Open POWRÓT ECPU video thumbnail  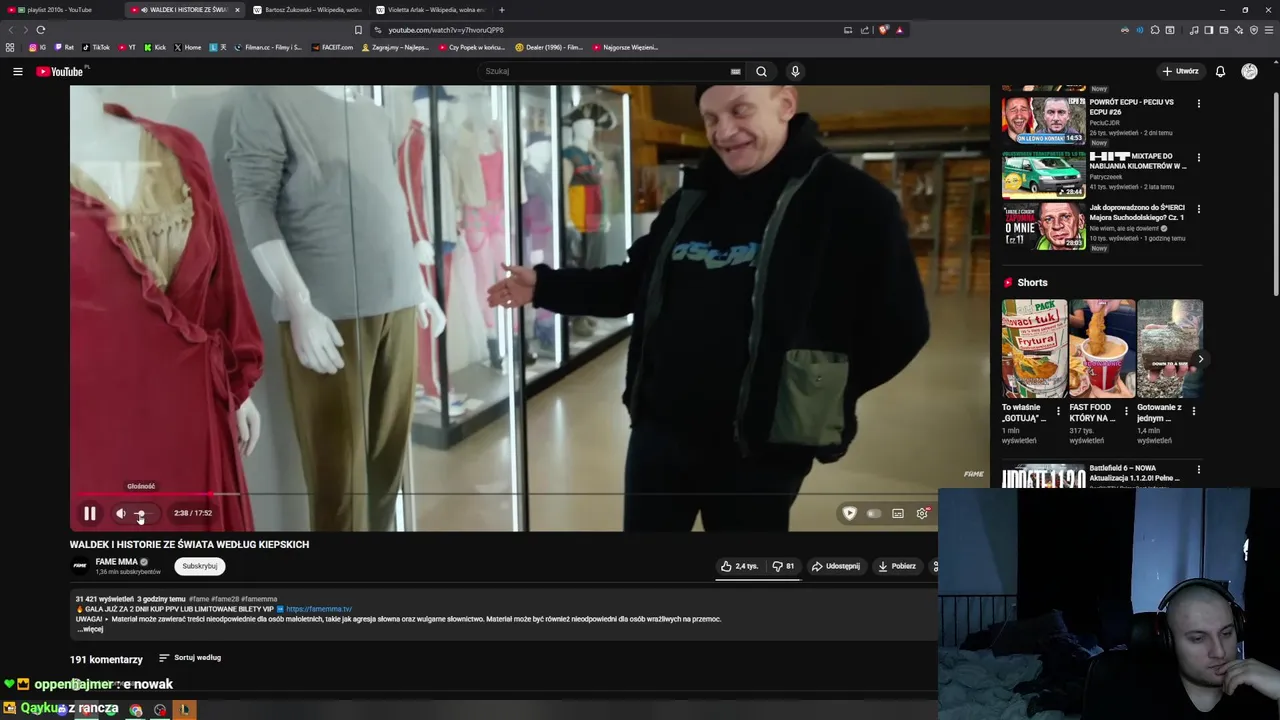(1043, 120)
